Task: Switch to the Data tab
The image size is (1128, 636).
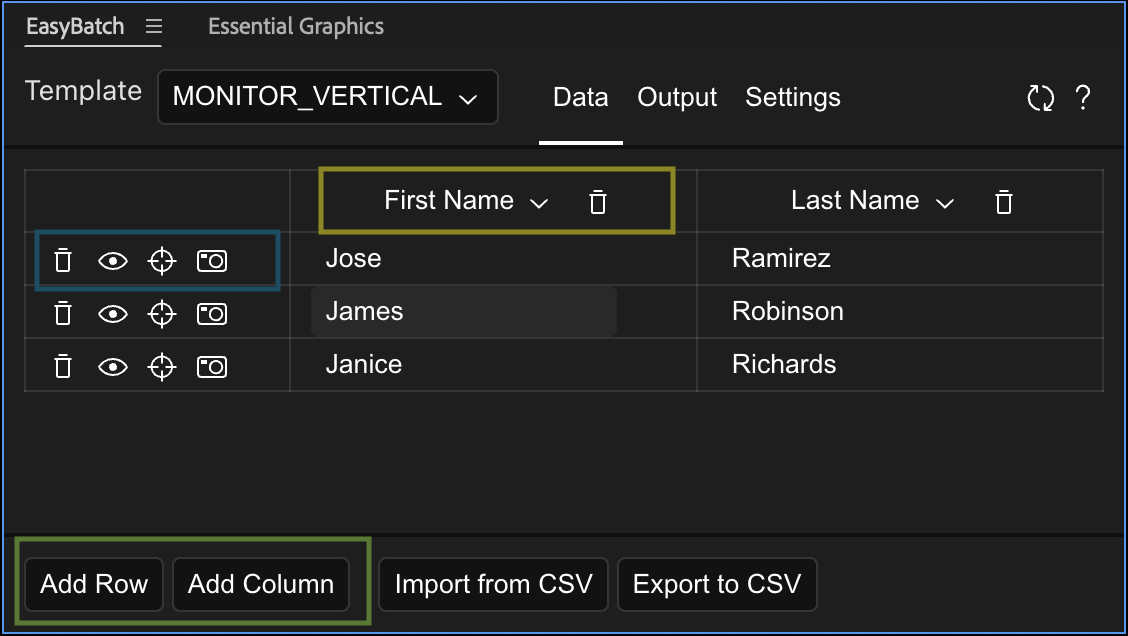Action: click(581, 97)
